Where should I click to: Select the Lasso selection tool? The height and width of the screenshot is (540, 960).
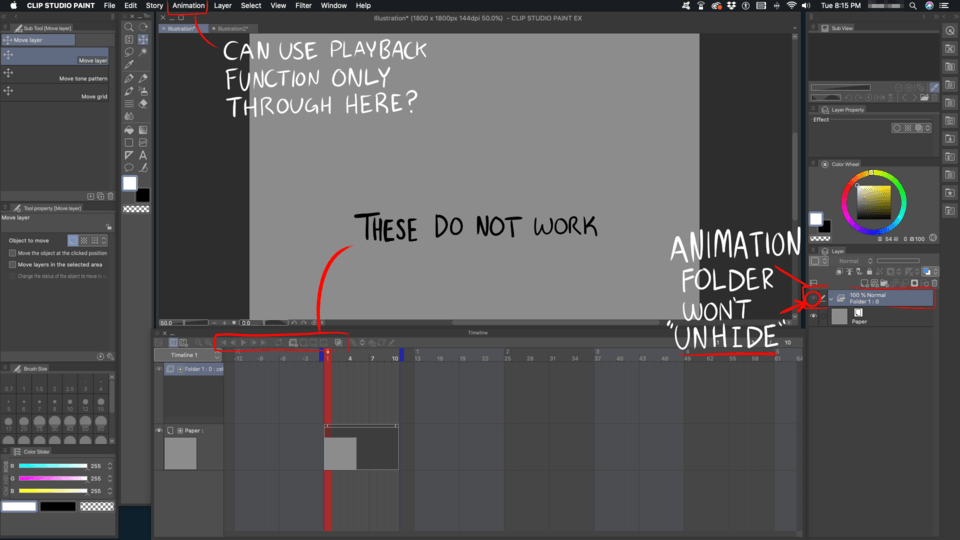pos(129,53)
